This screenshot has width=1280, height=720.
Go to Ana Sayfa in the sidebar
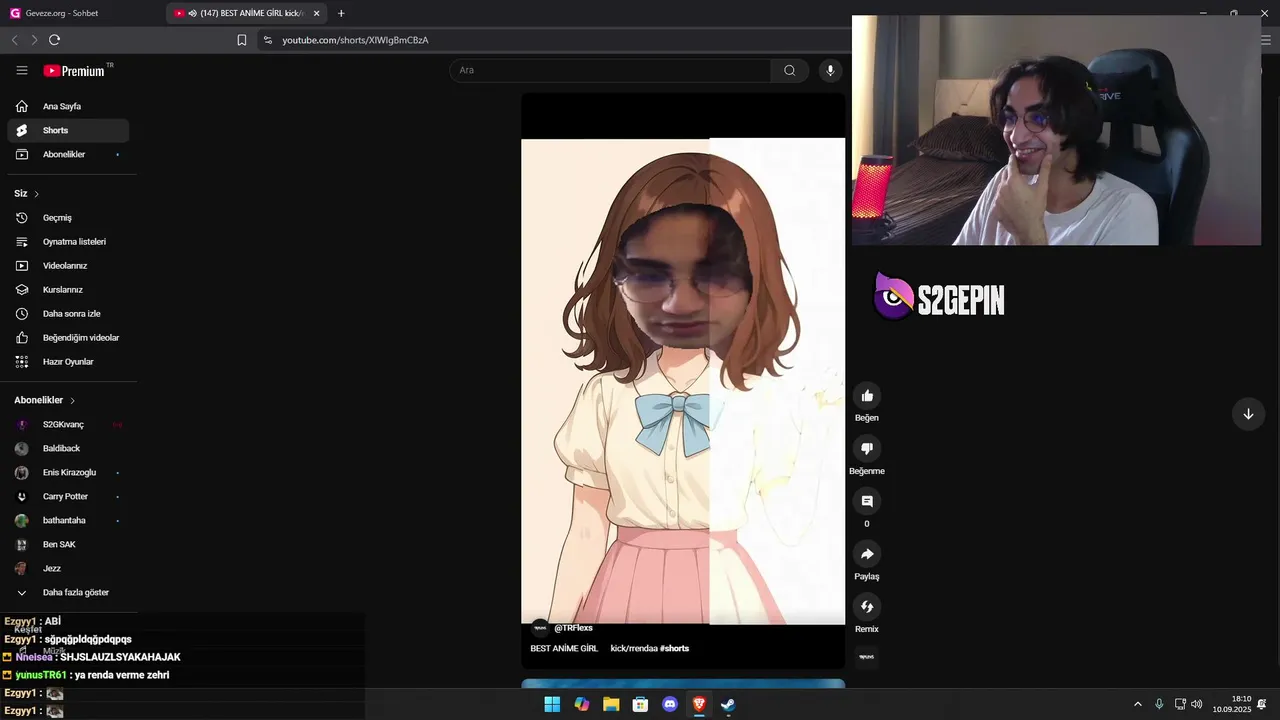[68, 106]
